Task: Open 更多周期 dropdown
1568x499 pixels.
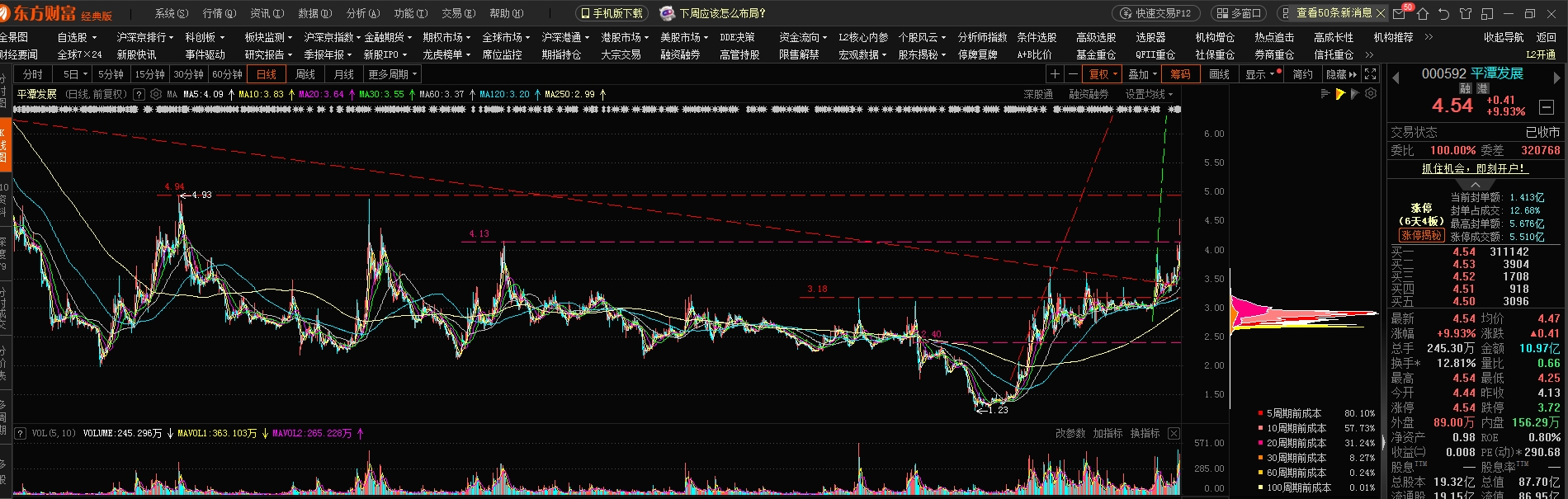Action: (392, 74)
